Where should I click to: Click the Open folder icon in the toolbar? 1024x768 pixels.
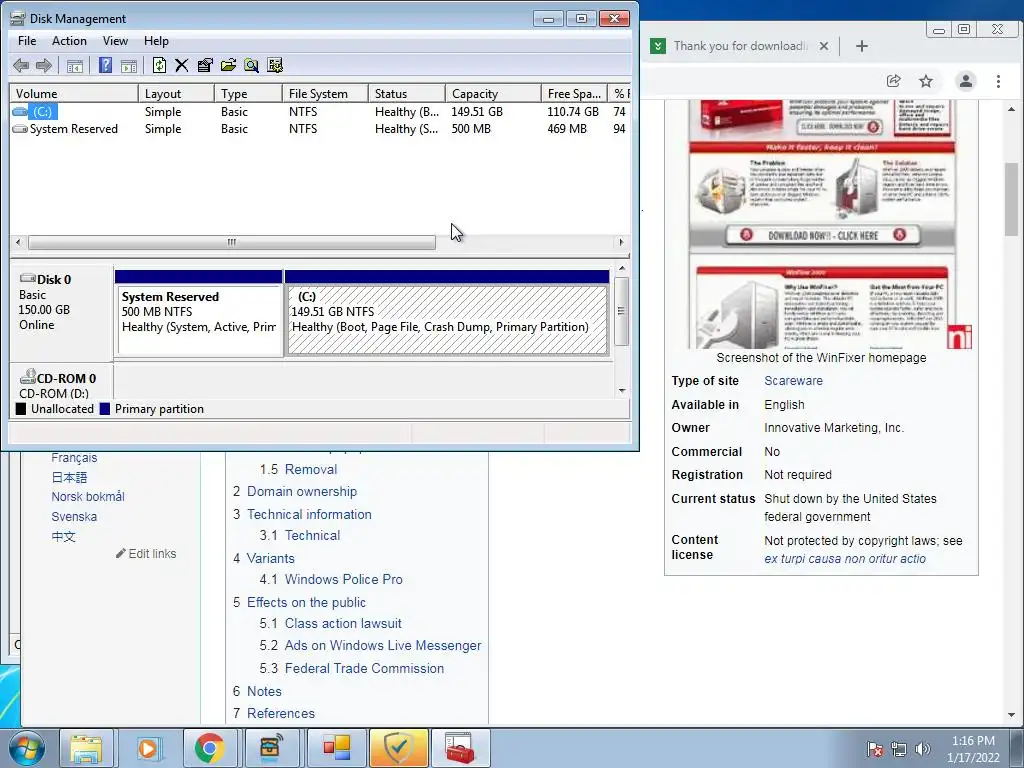229,65
